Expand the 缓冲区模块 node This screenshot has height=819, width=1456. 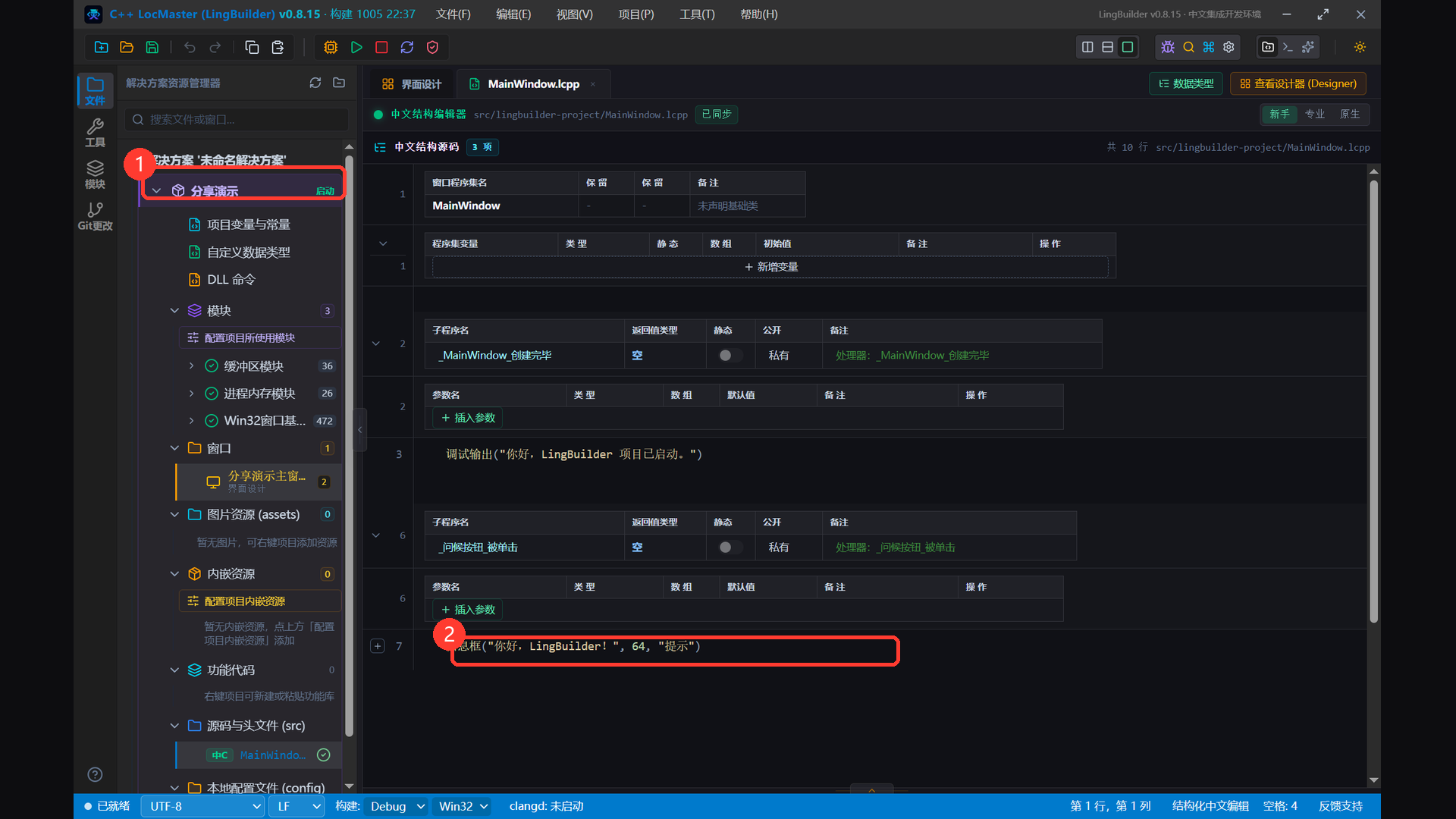pyautogui.click(x=191, y=366)
